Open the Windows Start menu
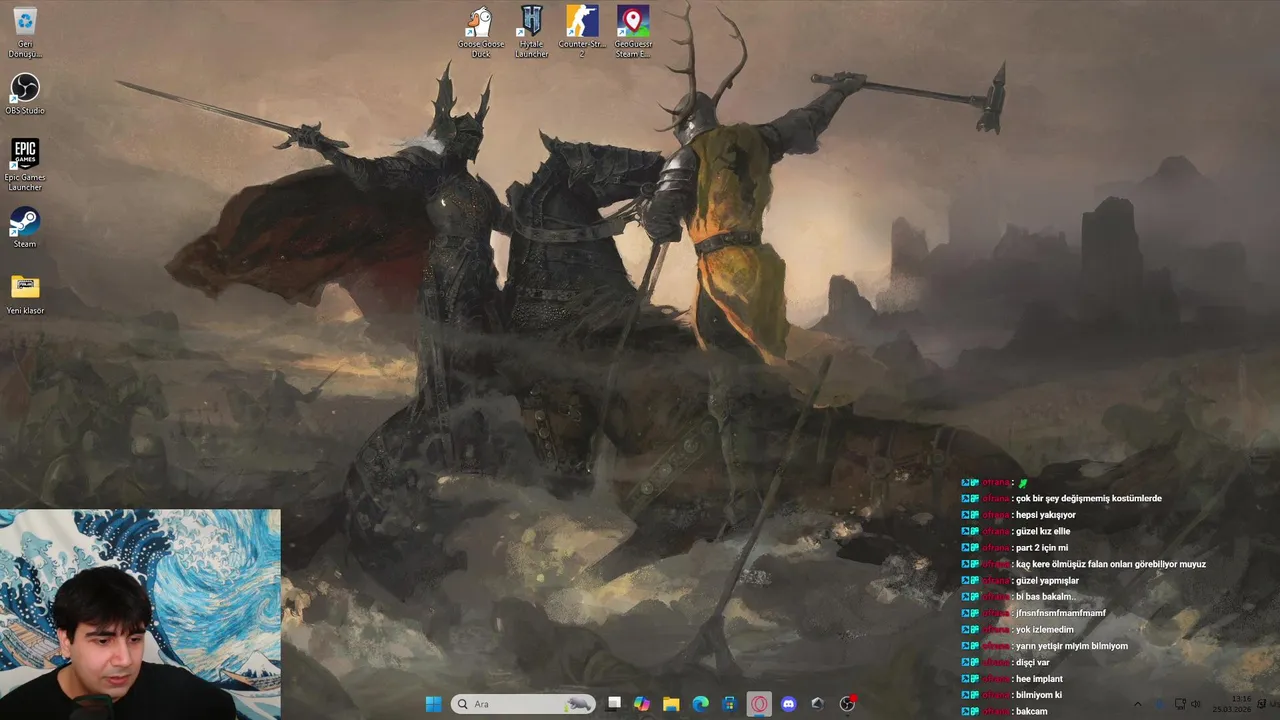This screenshot has width=1280, height=720. 433,704
